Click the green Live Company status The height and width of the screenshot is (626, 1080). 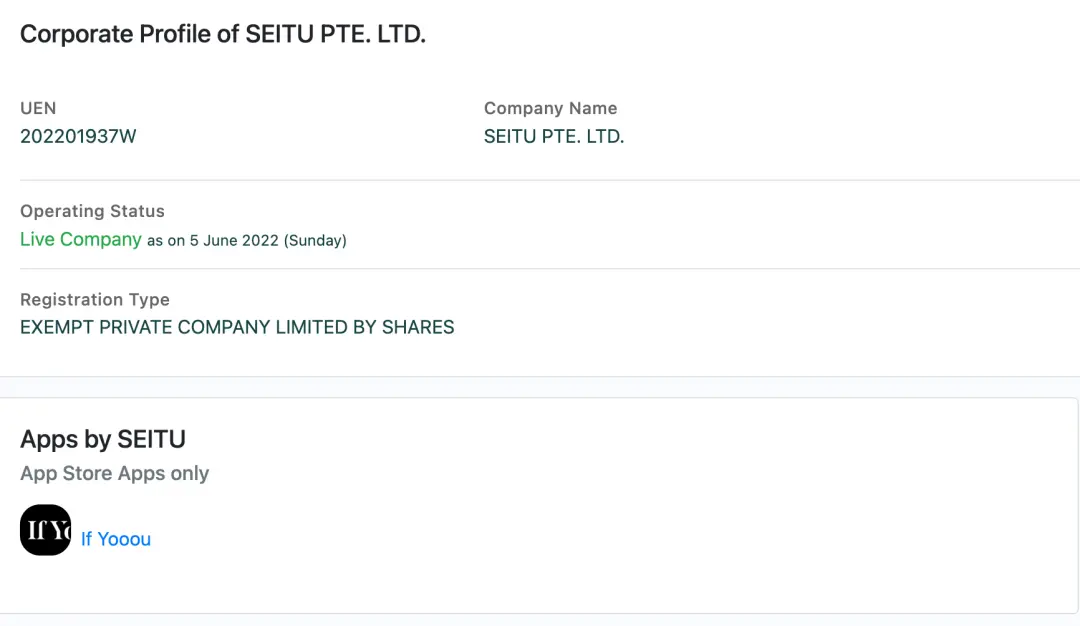tap(81, 240)
